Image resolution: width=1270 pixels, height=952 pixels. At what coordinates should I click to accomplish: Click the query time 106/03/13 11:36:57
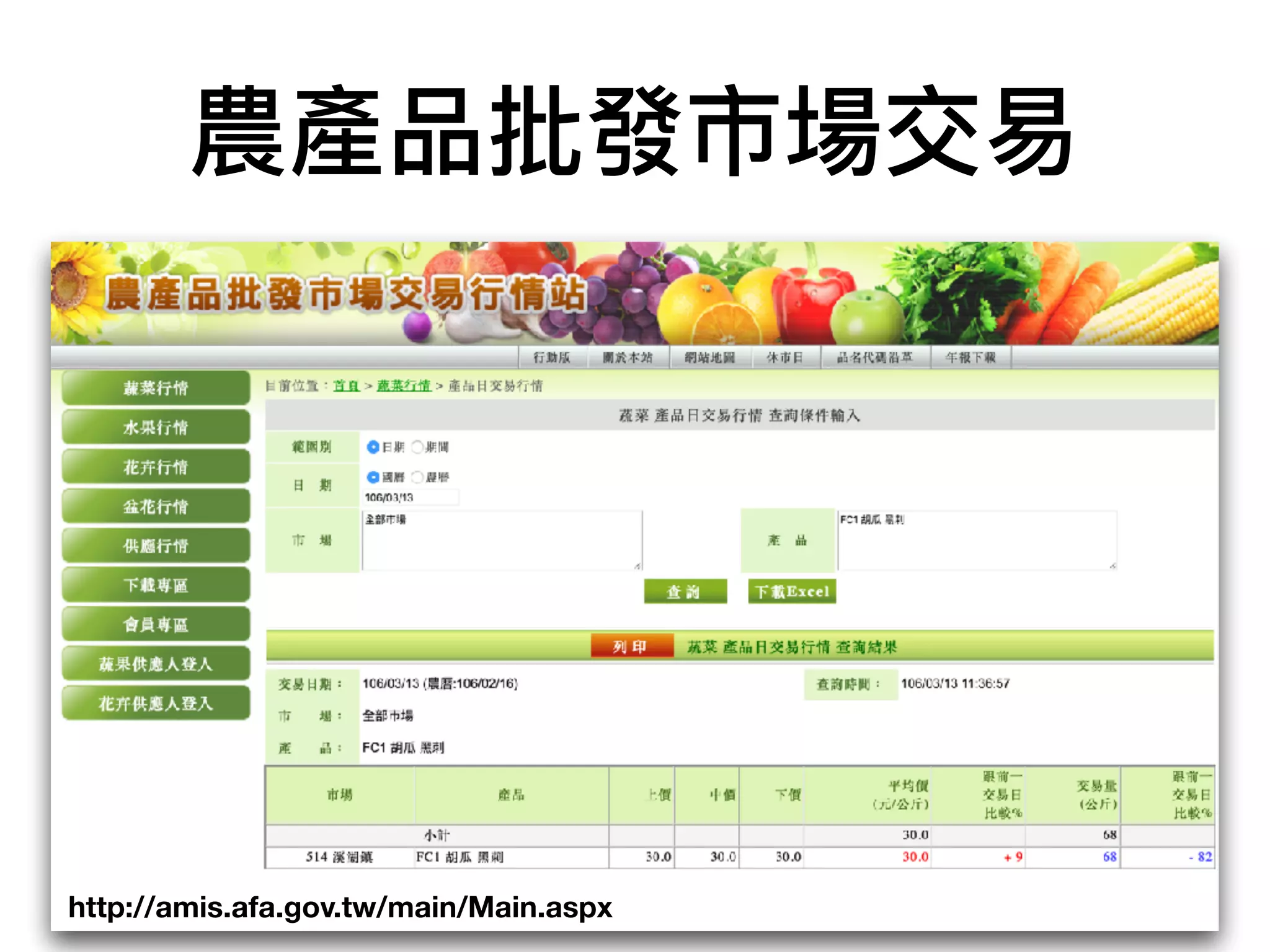pos(955,684)
